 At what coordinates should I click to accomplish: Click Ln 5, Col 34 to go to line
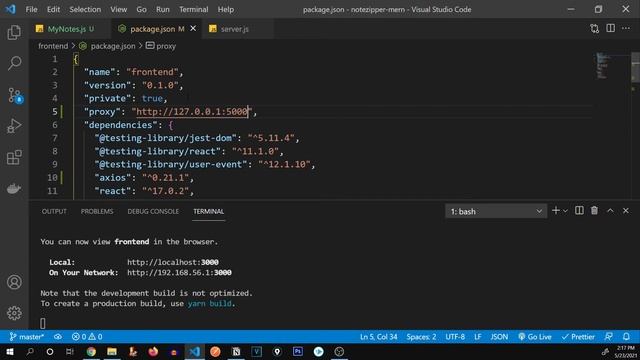[378, 337]
